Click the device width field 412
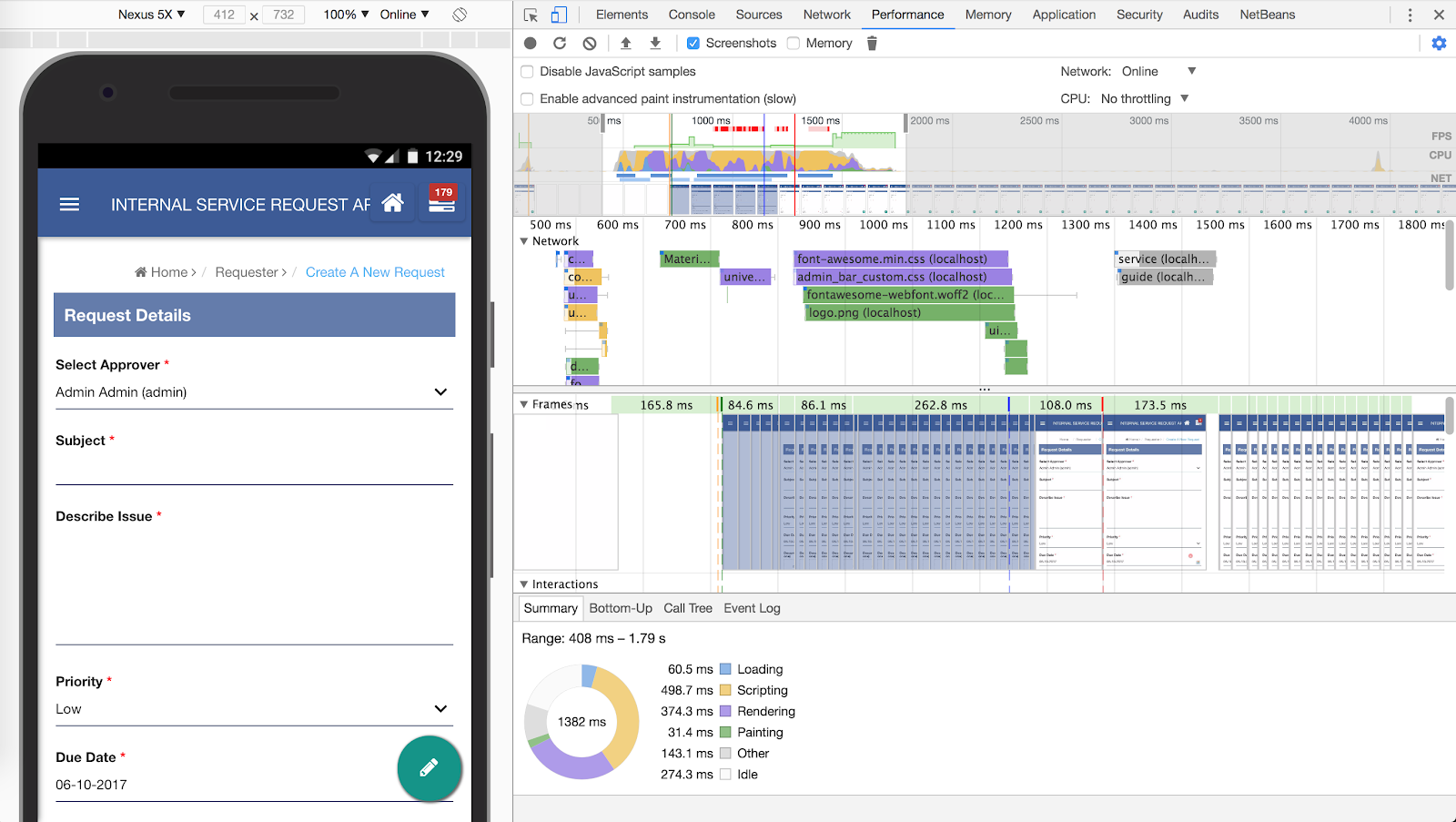Viewport: 1456px width, 822px height. point(224,15)
